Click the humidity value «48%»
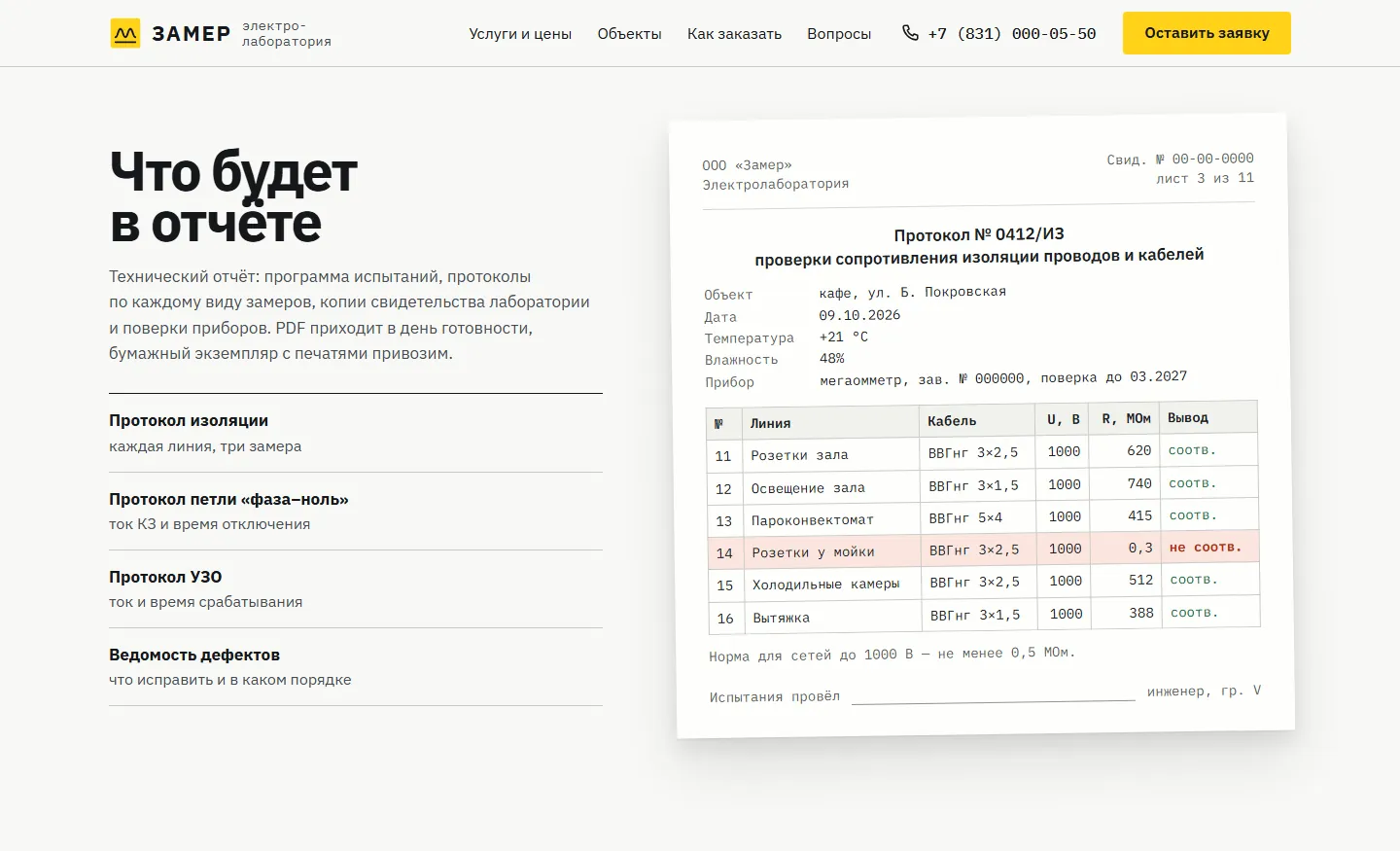The width and height of the screenshot is (1400, 851). 832,358
